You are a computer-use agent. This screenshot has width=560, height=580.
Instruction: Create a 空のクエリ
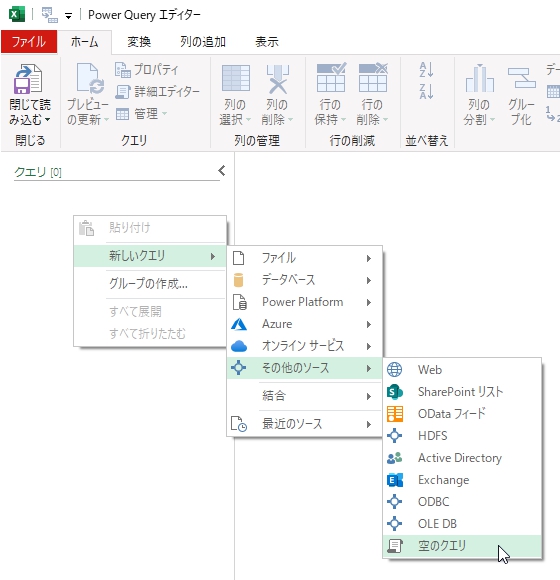[462, 546]
